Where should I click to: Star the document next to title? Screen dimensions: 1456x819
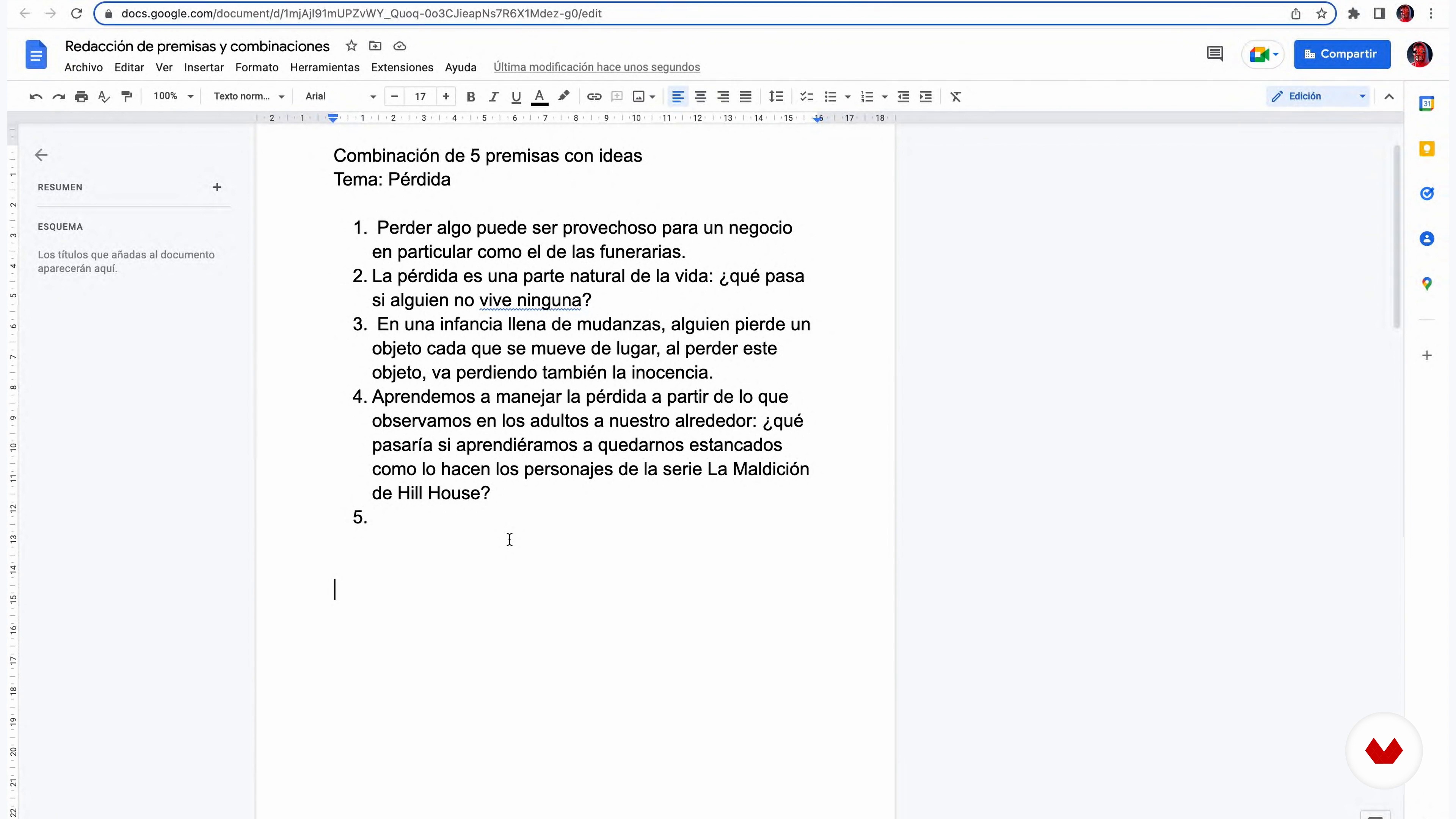(351, 46)
